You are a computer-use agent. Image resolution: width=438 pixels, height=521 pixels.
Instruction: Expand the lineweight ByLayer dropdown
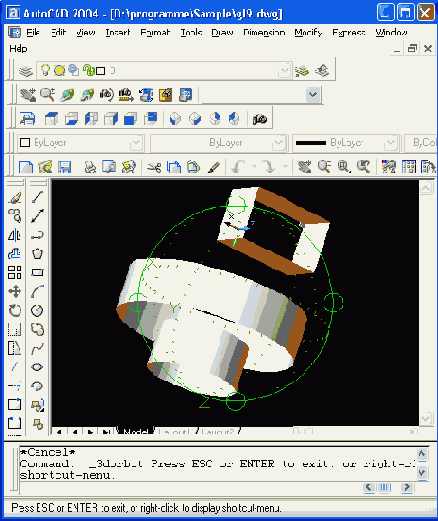click(345, 143)
